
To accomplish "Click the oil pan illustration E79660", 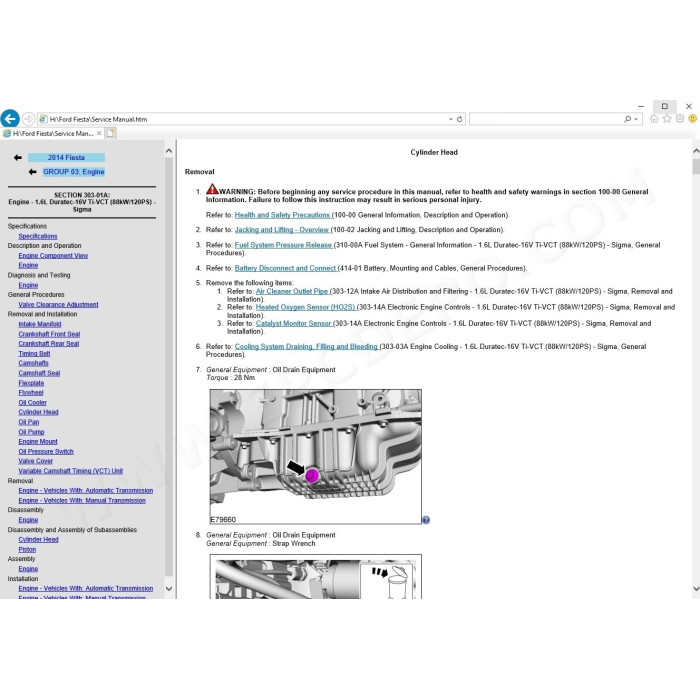I will click(x=316, y=457).
